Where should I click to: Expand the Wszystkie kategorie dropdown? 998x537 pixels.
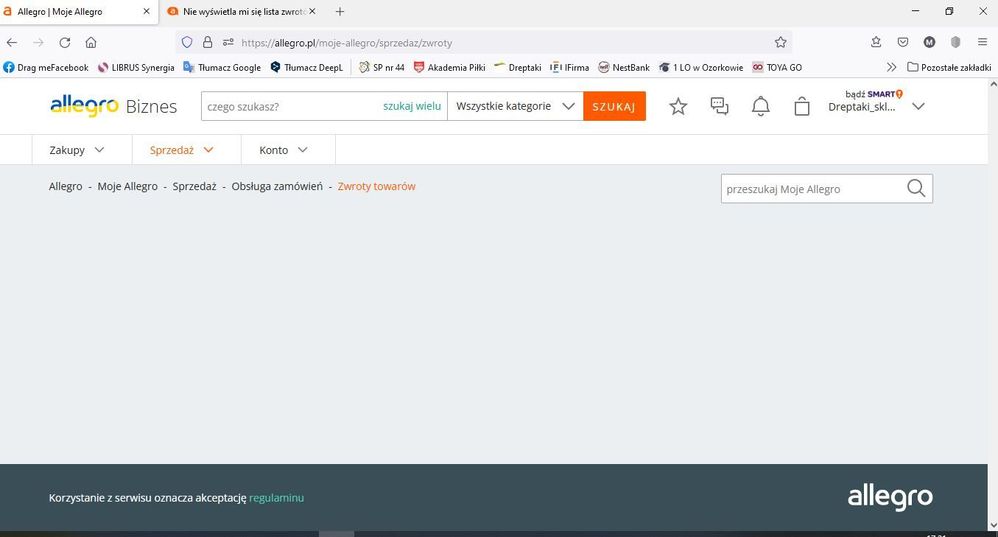pyautogui.click(x=515, y=106)
